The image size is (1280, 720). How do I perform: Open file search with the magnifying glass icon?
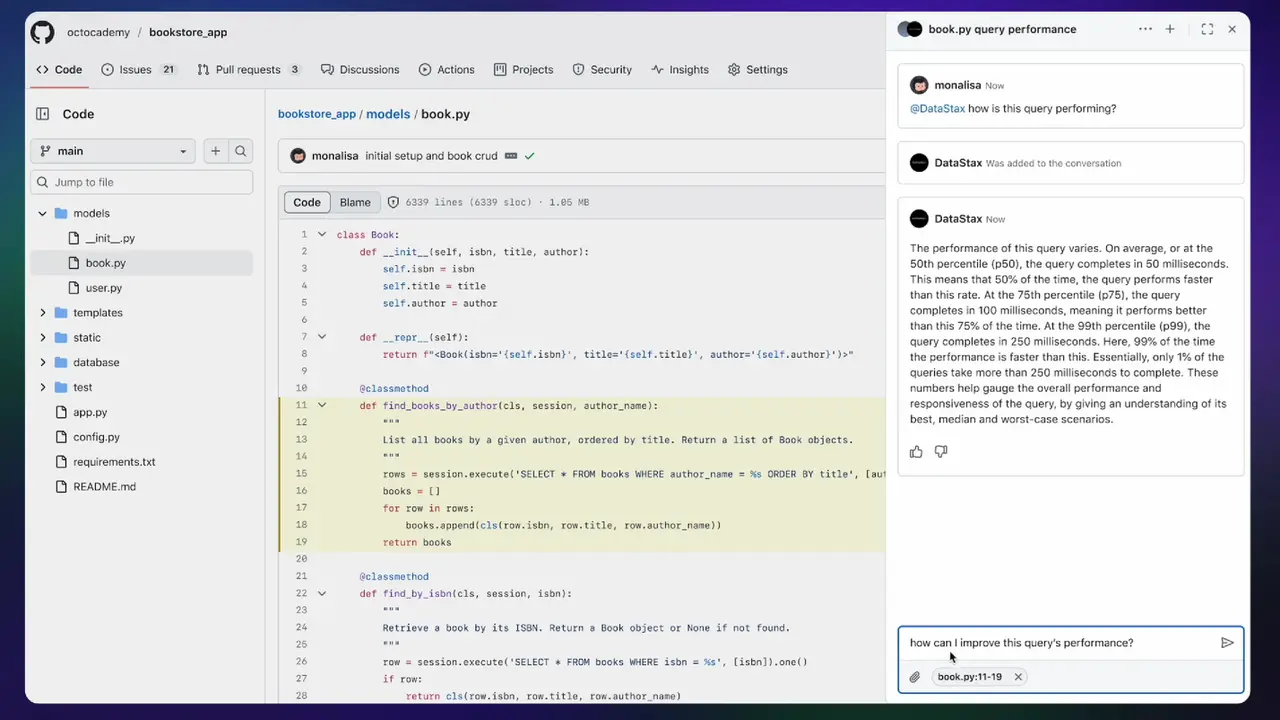[x=241, y=150]
